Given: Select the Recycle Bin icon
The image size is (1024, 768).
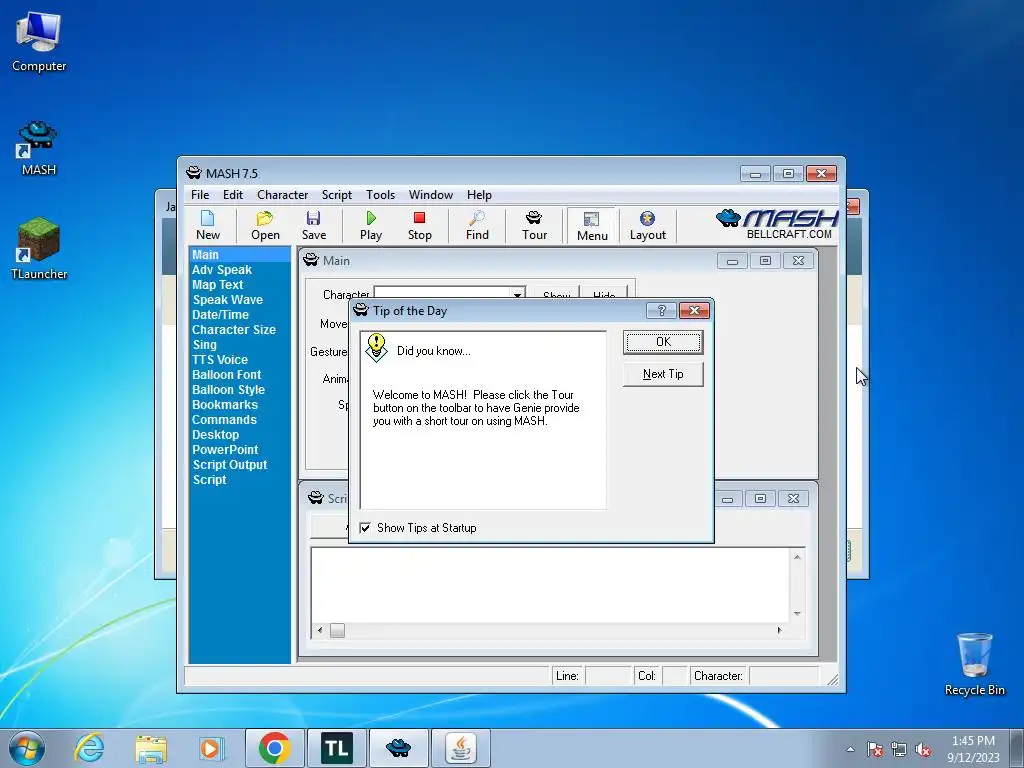Looking at the screenshot, I should point(974,664).
